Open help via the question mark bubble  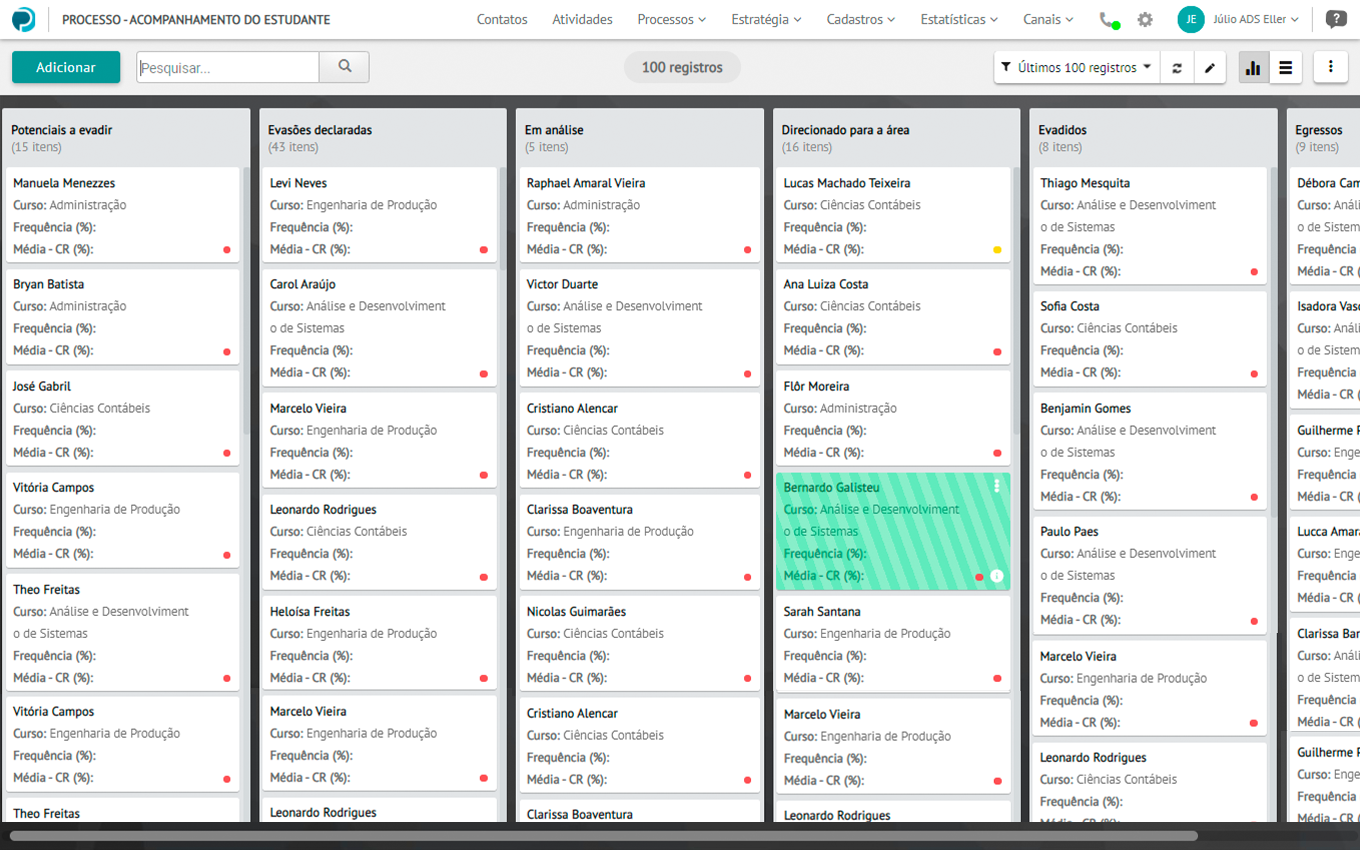[x=1335, y=19]
